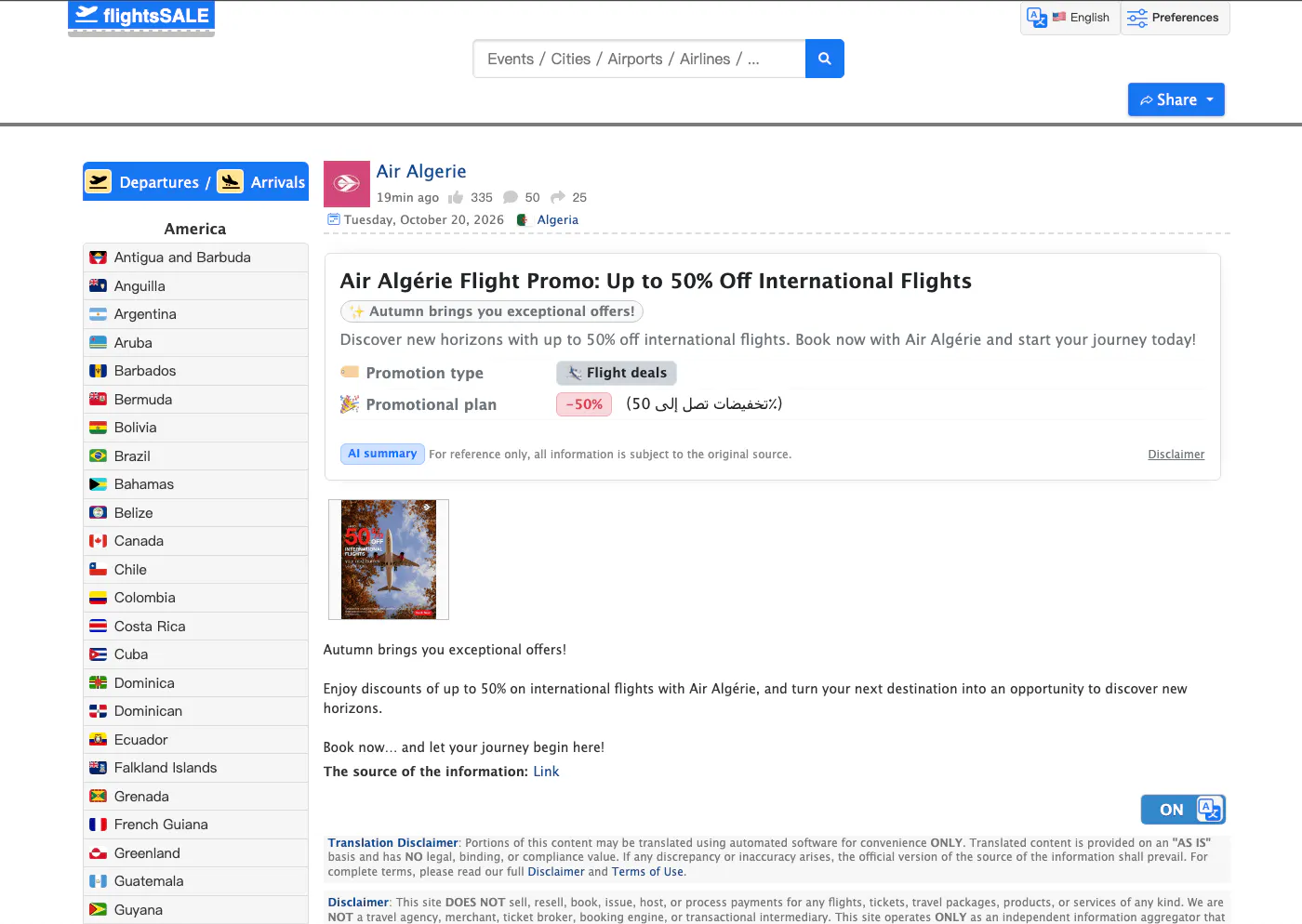The image size is (1302, 924).
Task: Click the Air Algerie airline logo
Action: [x=347, y=184]
